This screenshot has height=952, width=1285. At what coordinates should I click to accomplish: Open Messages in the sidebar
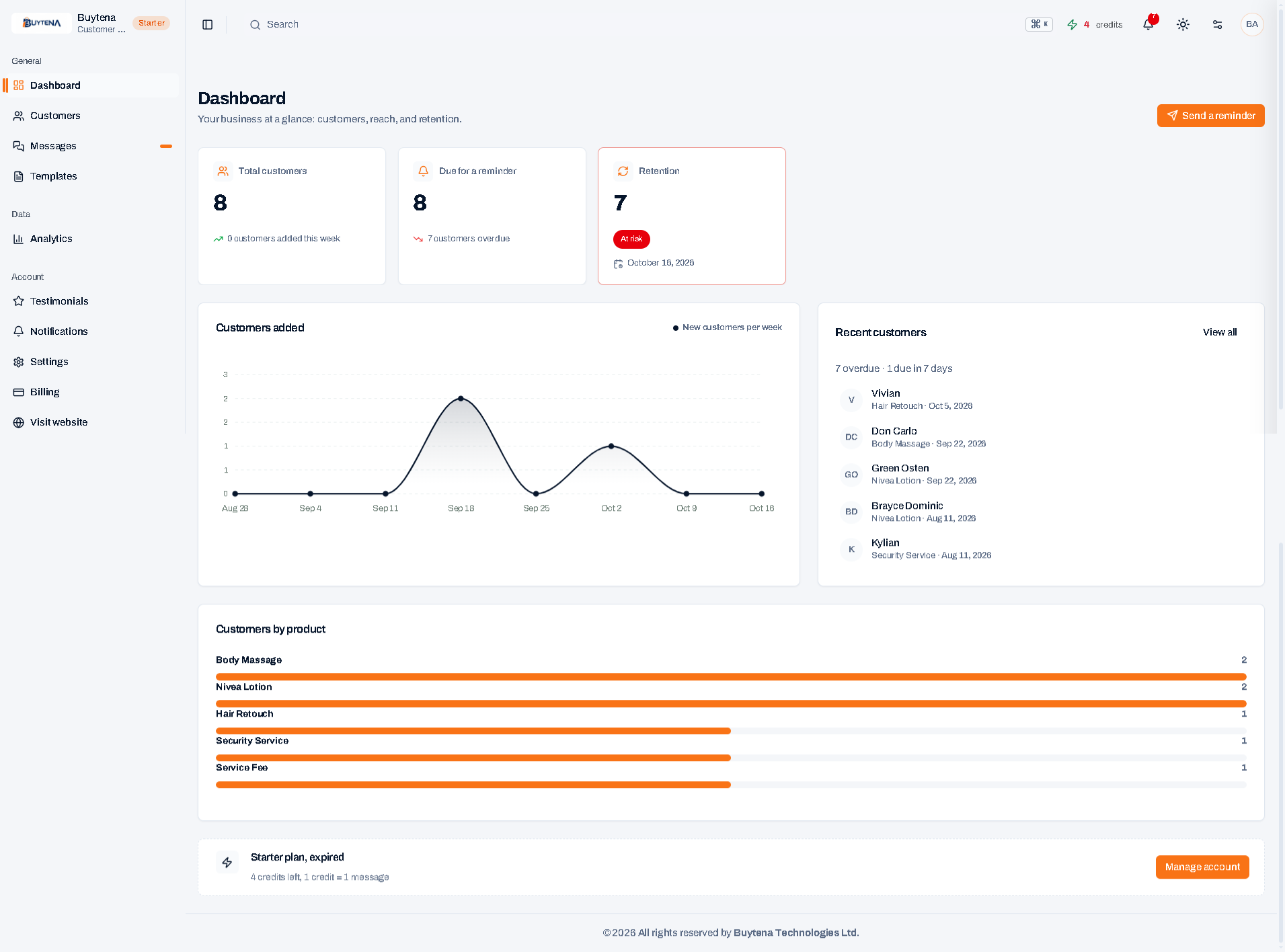[91, 146]
